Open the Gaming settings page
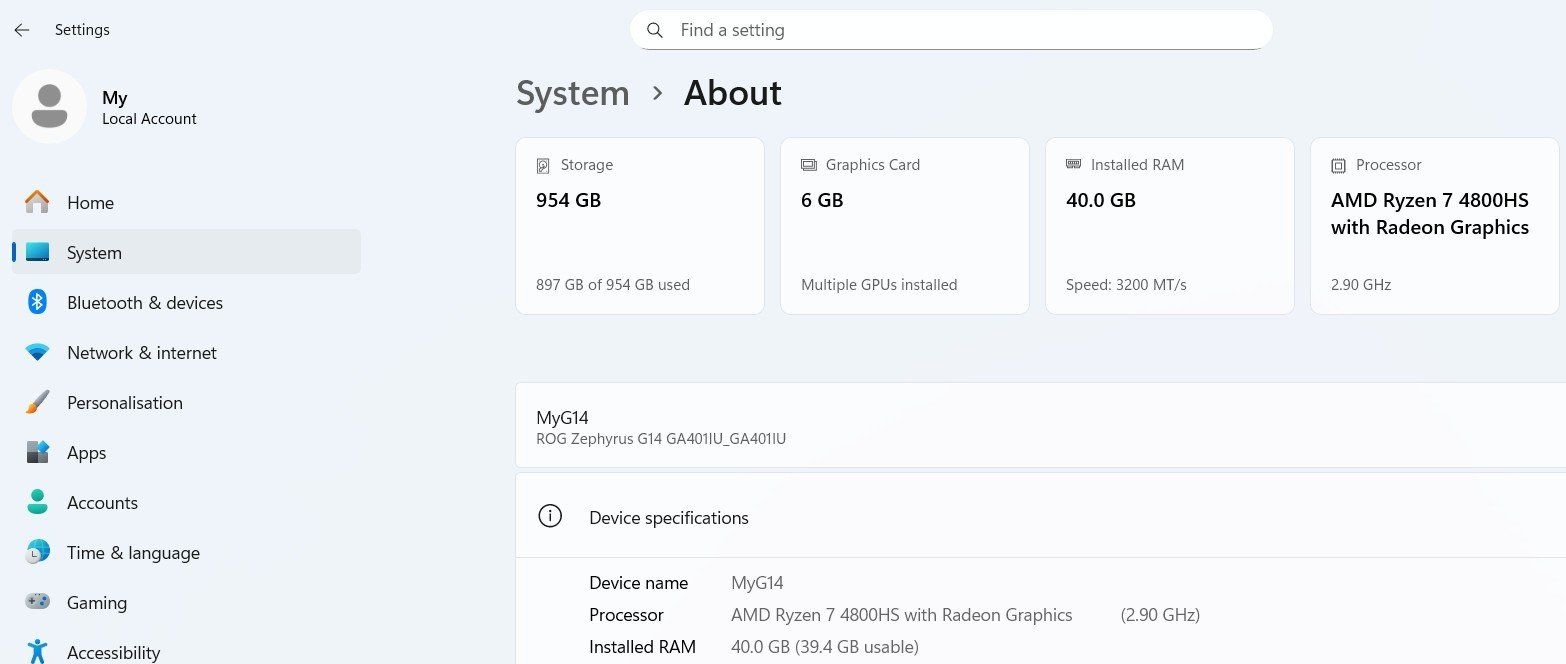 tap(186, 602)
